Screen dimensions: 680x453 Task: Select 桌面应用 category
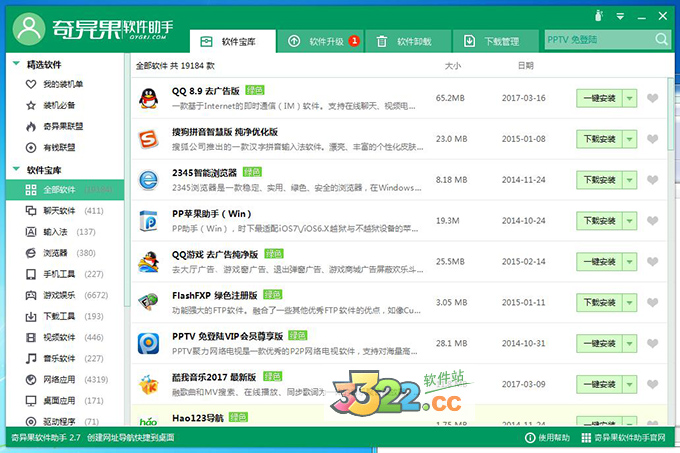65,401
